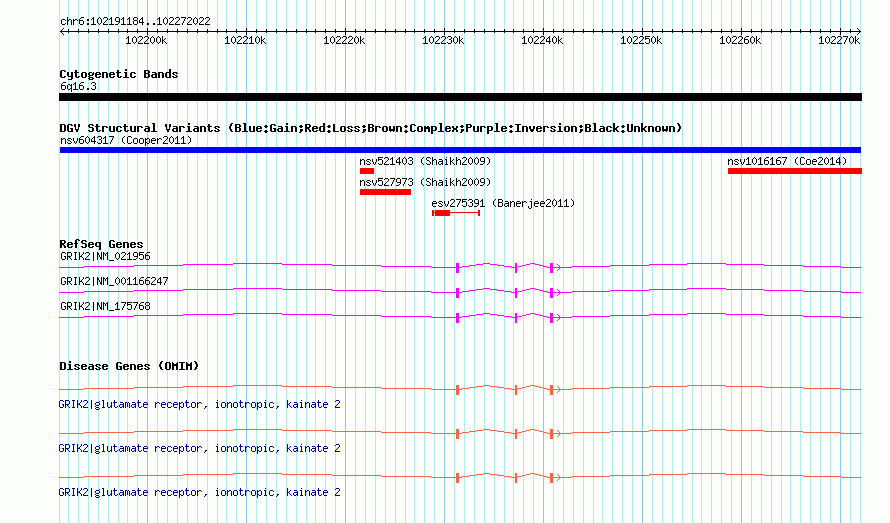Click the Disease Genes (OMIM) track heading
This screenshot has height=523, width=890.
(x=129, y=366)
